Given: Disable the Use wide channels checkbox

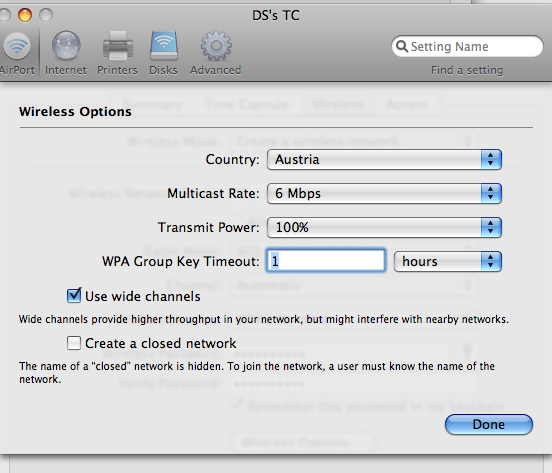Looking at the screenshot, I should pos(74,296).
